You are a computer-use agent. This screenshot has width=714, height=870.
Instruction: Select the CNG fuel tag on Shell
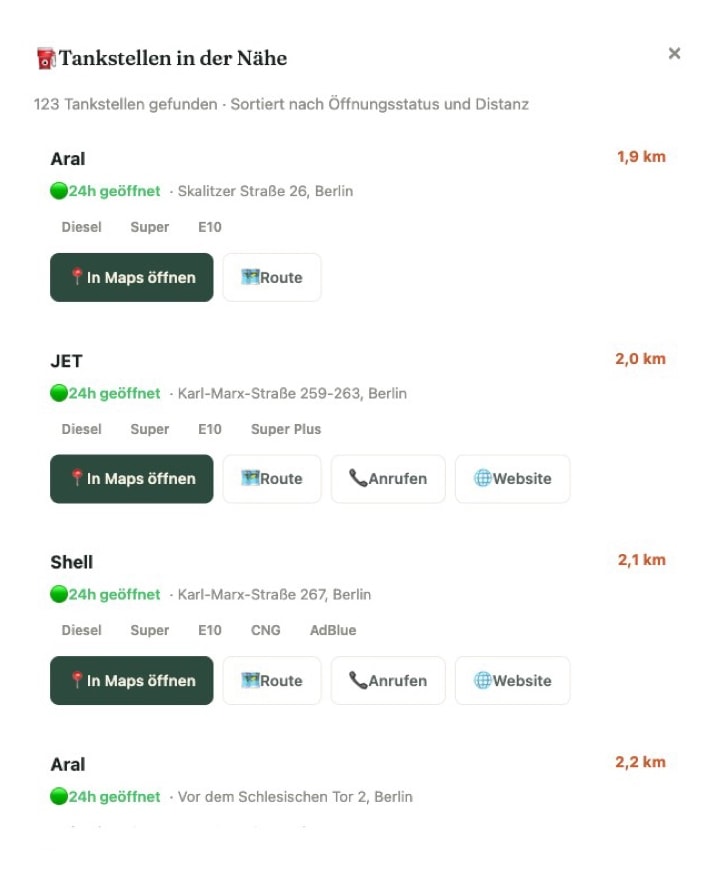coord(265,631)
